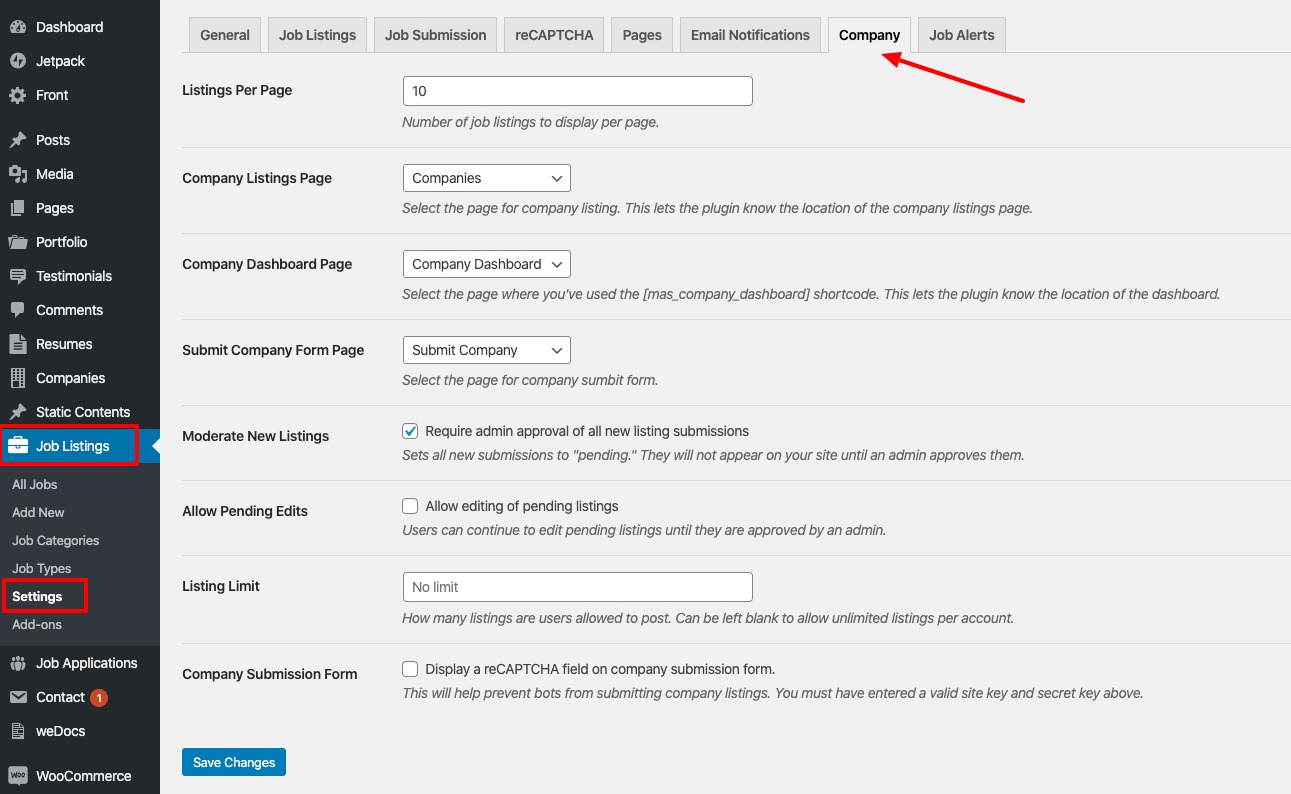Image resolution: width=1291 pixels, height=794 pixels.
Task: Open Settings submenu link
Action: tap(37, 596)
